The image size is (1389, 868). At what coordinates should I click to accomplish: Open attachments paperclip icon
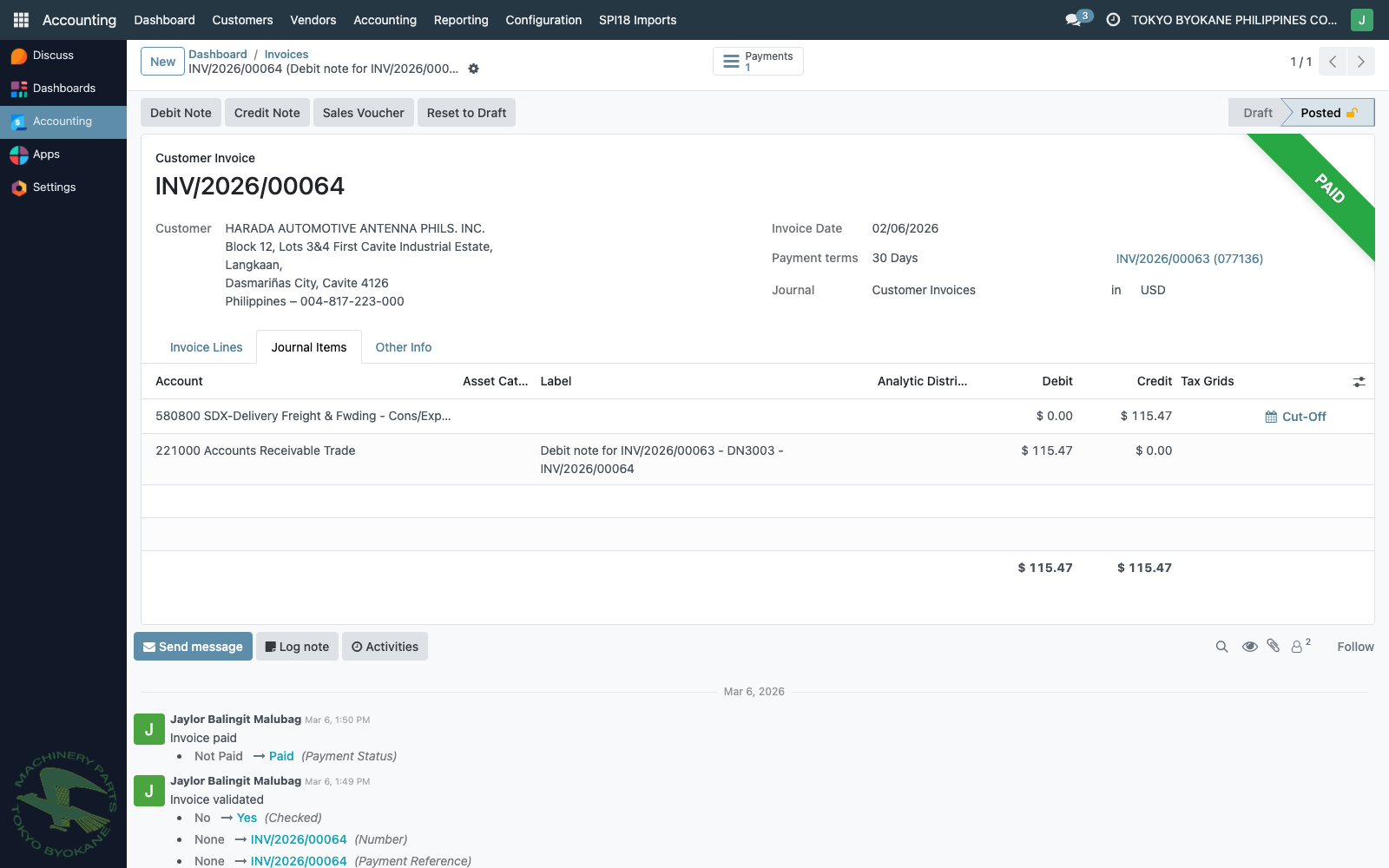coord(1273,646)
